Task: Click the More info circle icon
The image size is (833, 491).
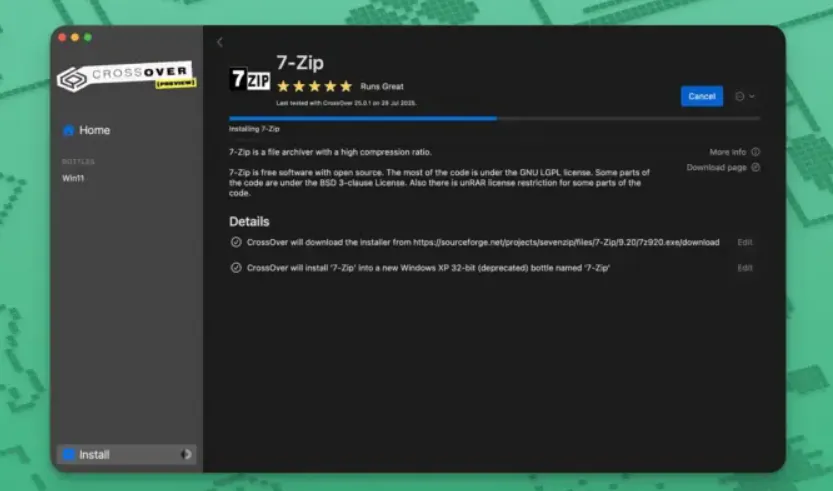Action: pos(755,152)
